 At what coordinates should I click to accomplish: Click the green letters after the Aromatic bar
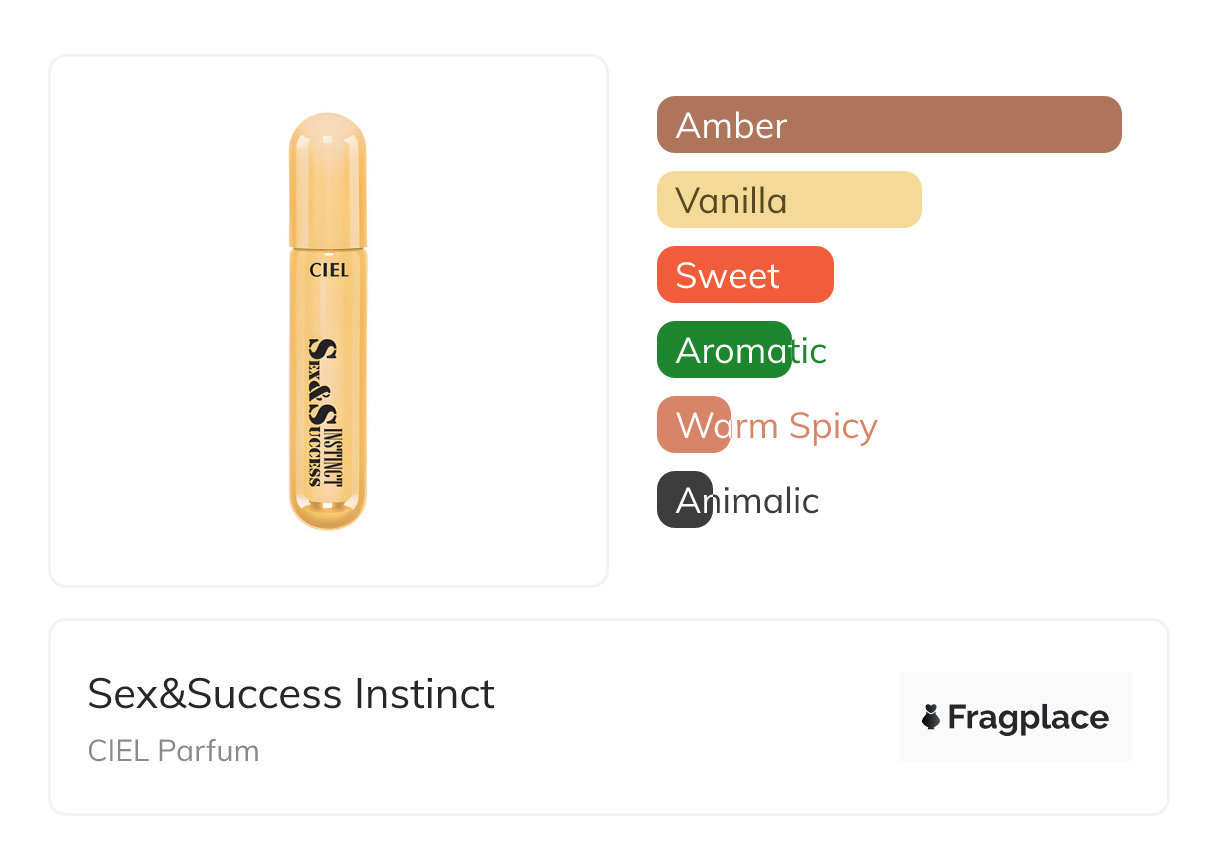[810, 351]
